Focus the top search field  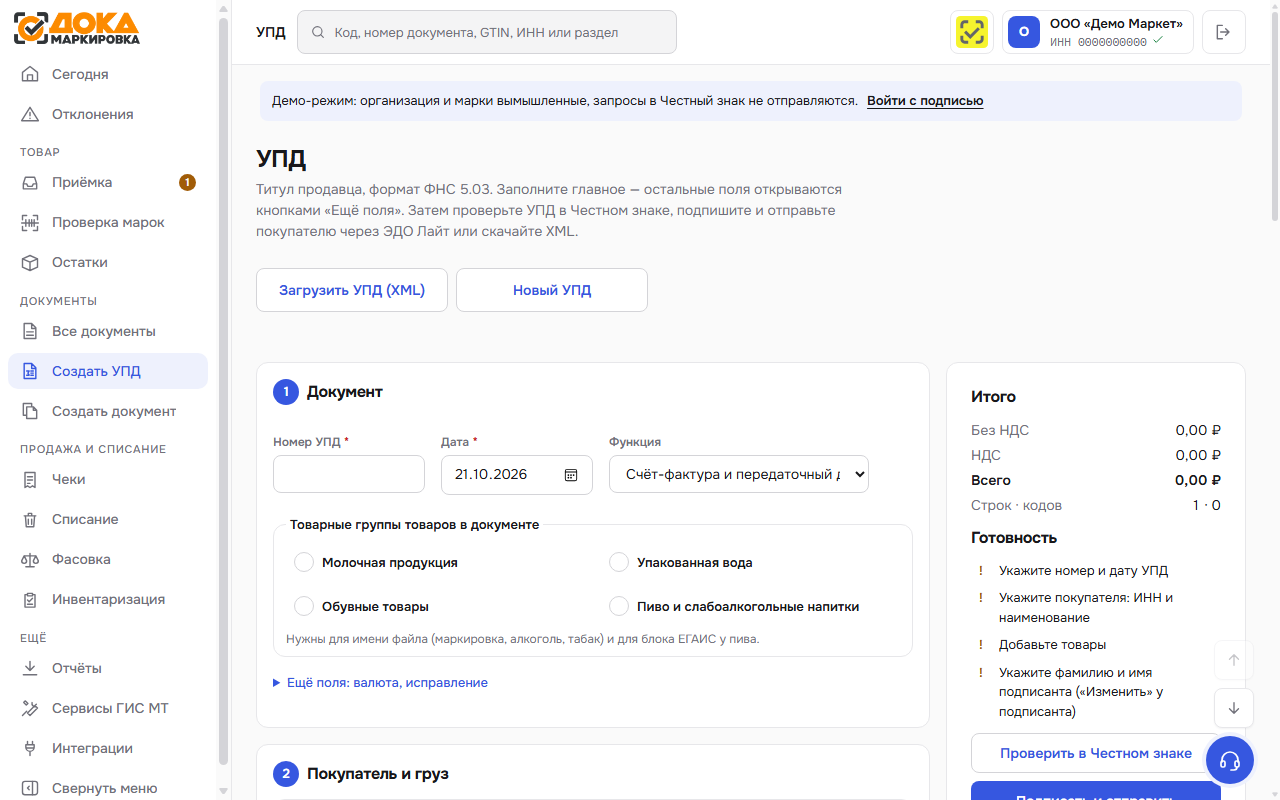[487, 32]
